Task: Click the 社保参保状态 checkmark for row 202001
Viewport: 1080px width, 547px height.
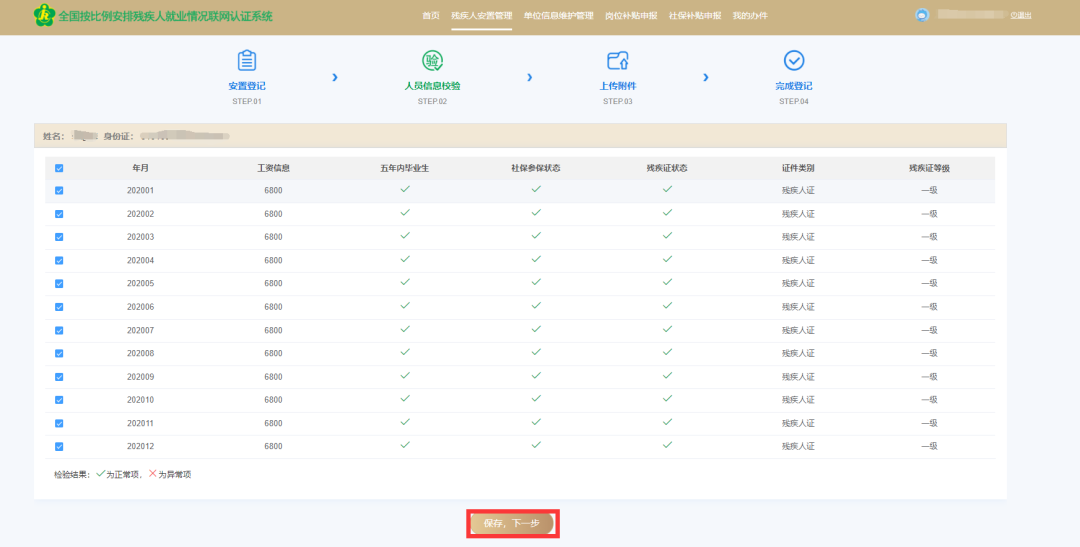Action: tap(536, 189)
